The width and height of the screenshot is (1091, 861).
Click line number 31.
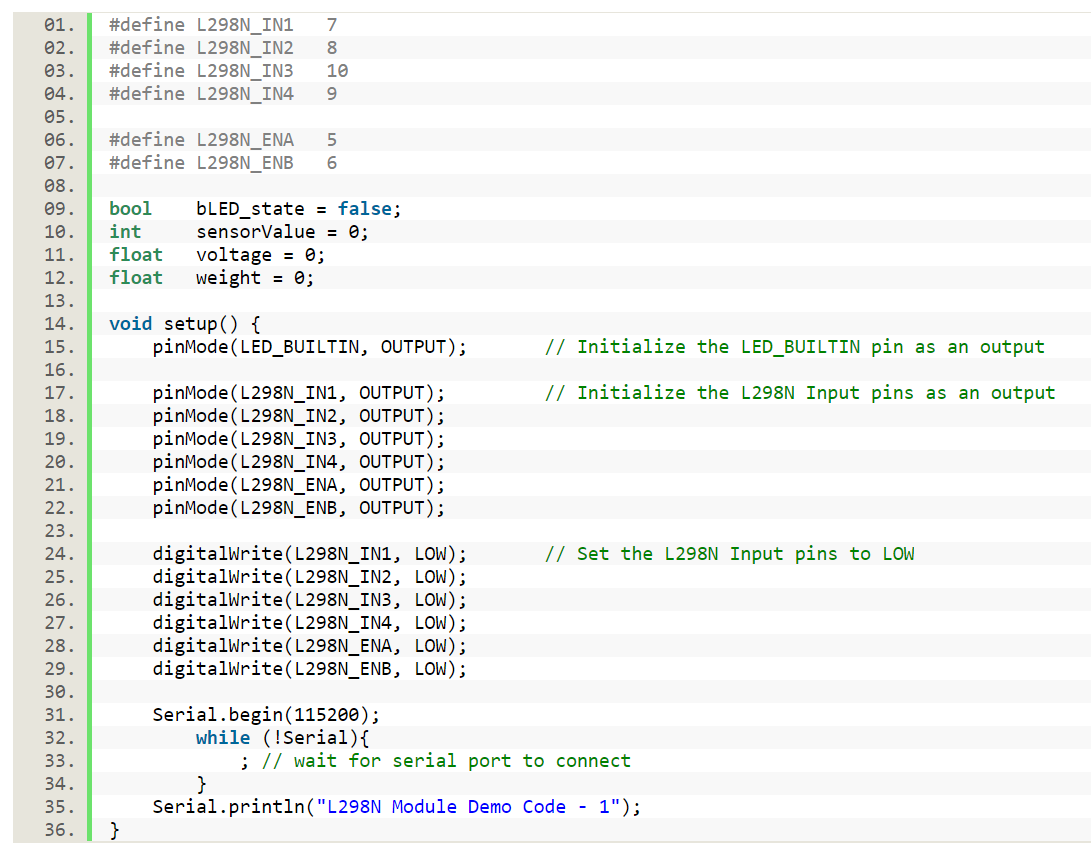coord(59,715)
